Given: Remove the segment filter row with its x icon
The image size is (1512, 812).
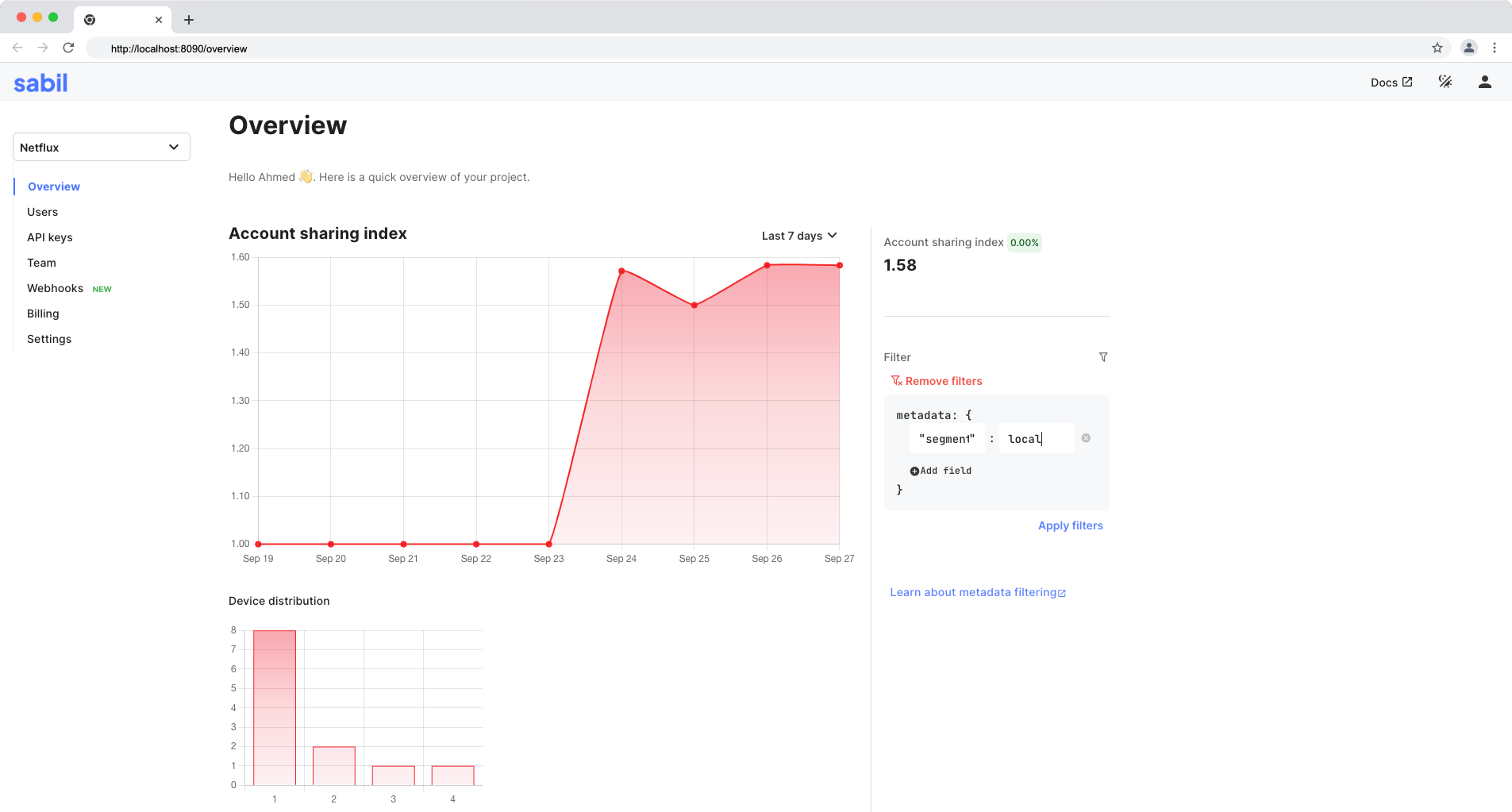Looking at the screenshot, I should coord(1087,437).
